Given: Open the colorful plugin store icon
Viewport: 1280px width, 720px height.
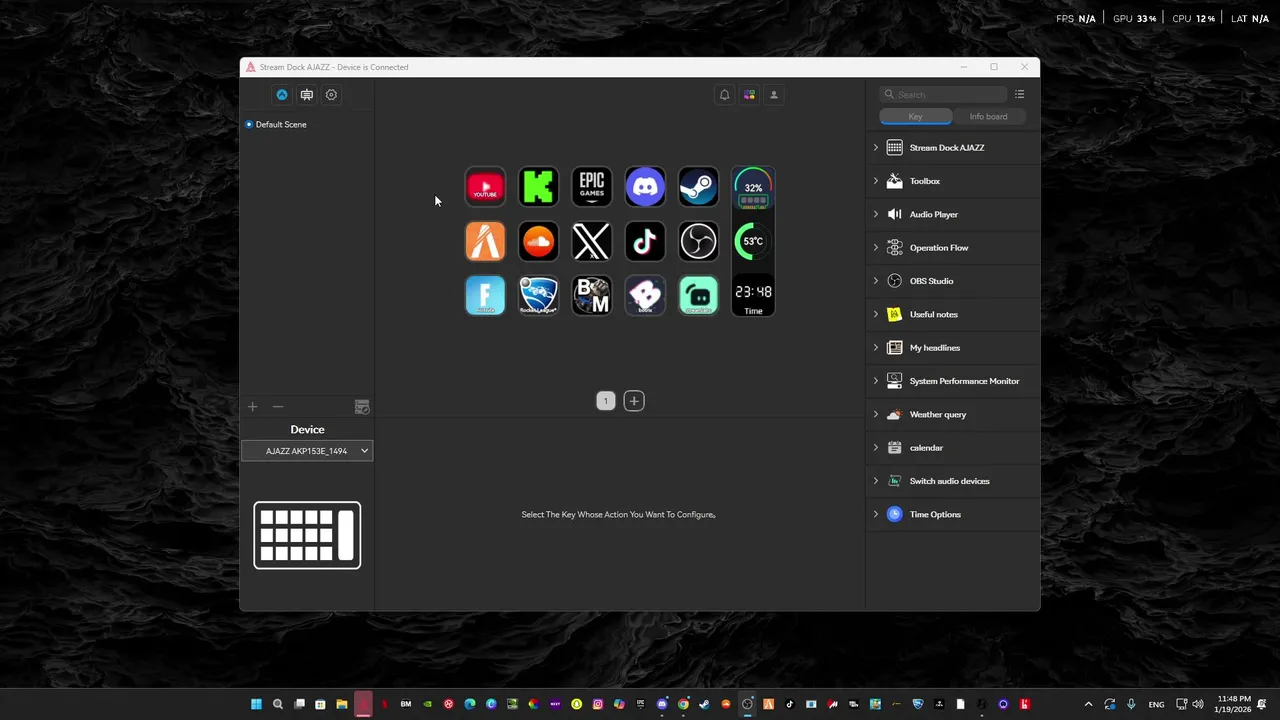Looking at the screenshot, I should pos(749,95).
